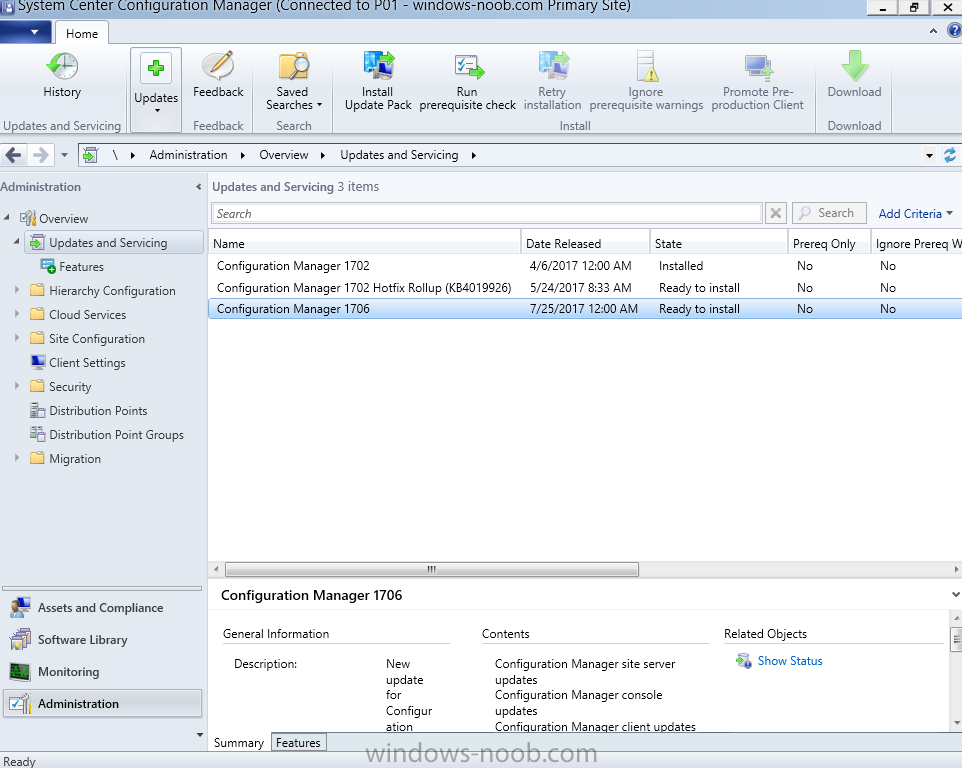The width and height of the screenshot is (962, 768).
Task: Click Promote Pre-production Client icon
Action: click(758, 81)
